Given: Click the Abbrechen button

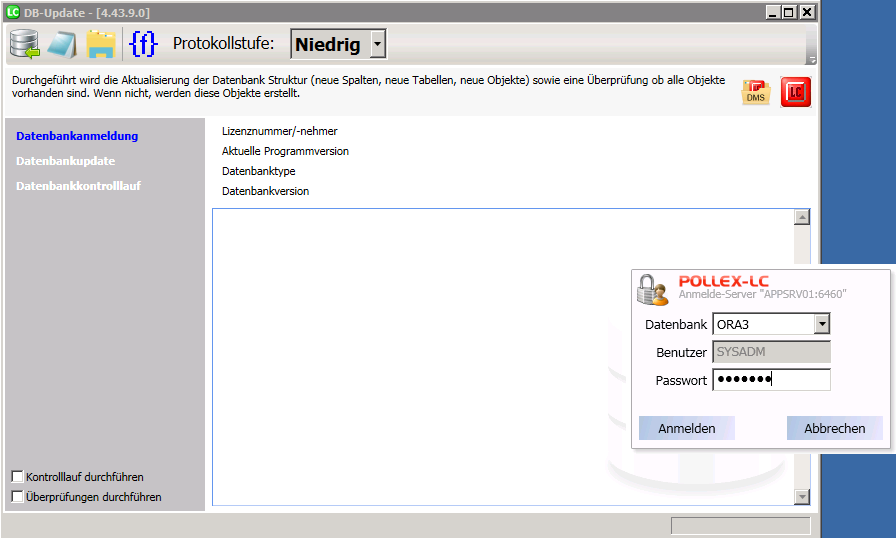Looking at the screenshot, I should [x=834, y=428].
